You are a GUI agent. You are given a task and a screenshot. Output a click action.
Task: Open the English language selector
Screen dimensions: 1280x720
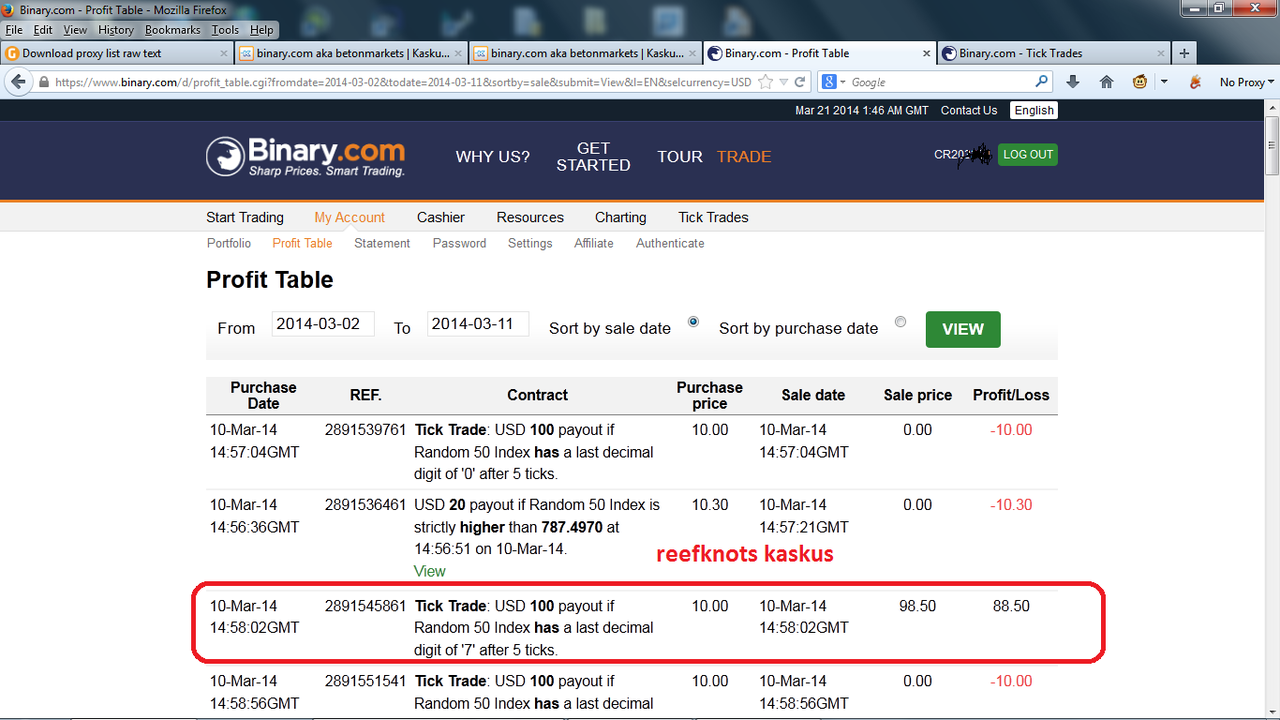click(1034, 110)
